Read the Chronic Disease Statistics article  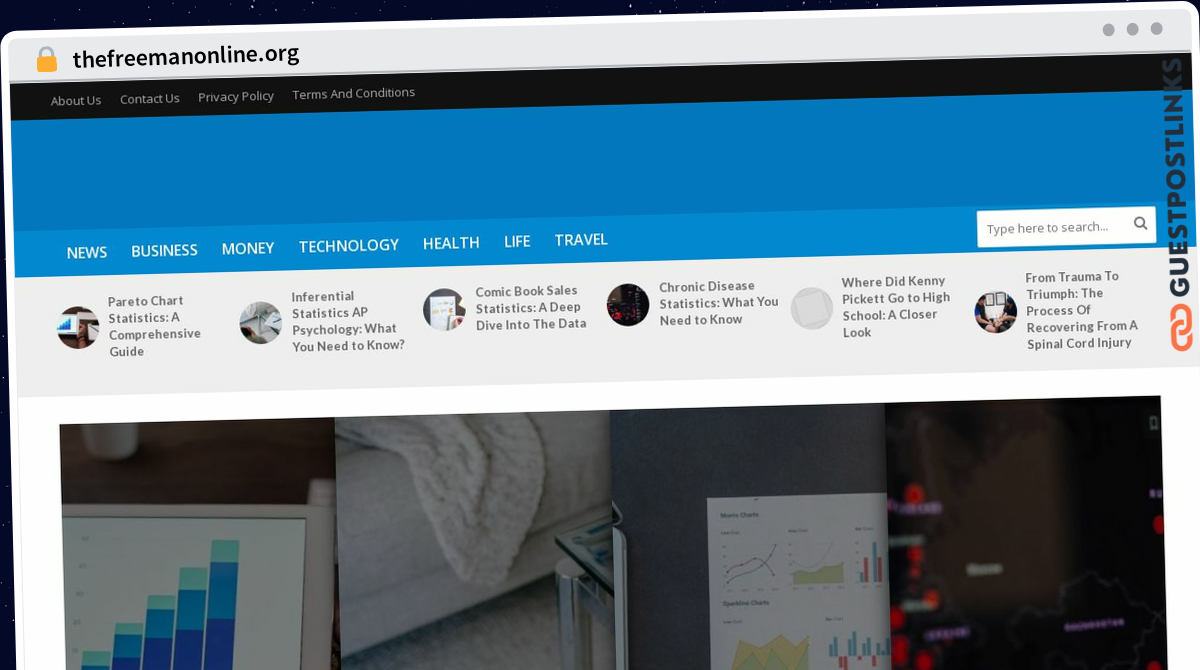(718, 303)
